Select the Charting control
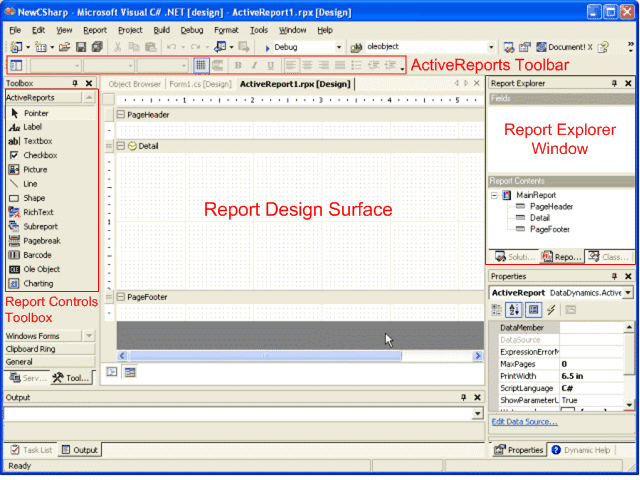The height and width of the screenshot is (480, 640). coord(38,283)
